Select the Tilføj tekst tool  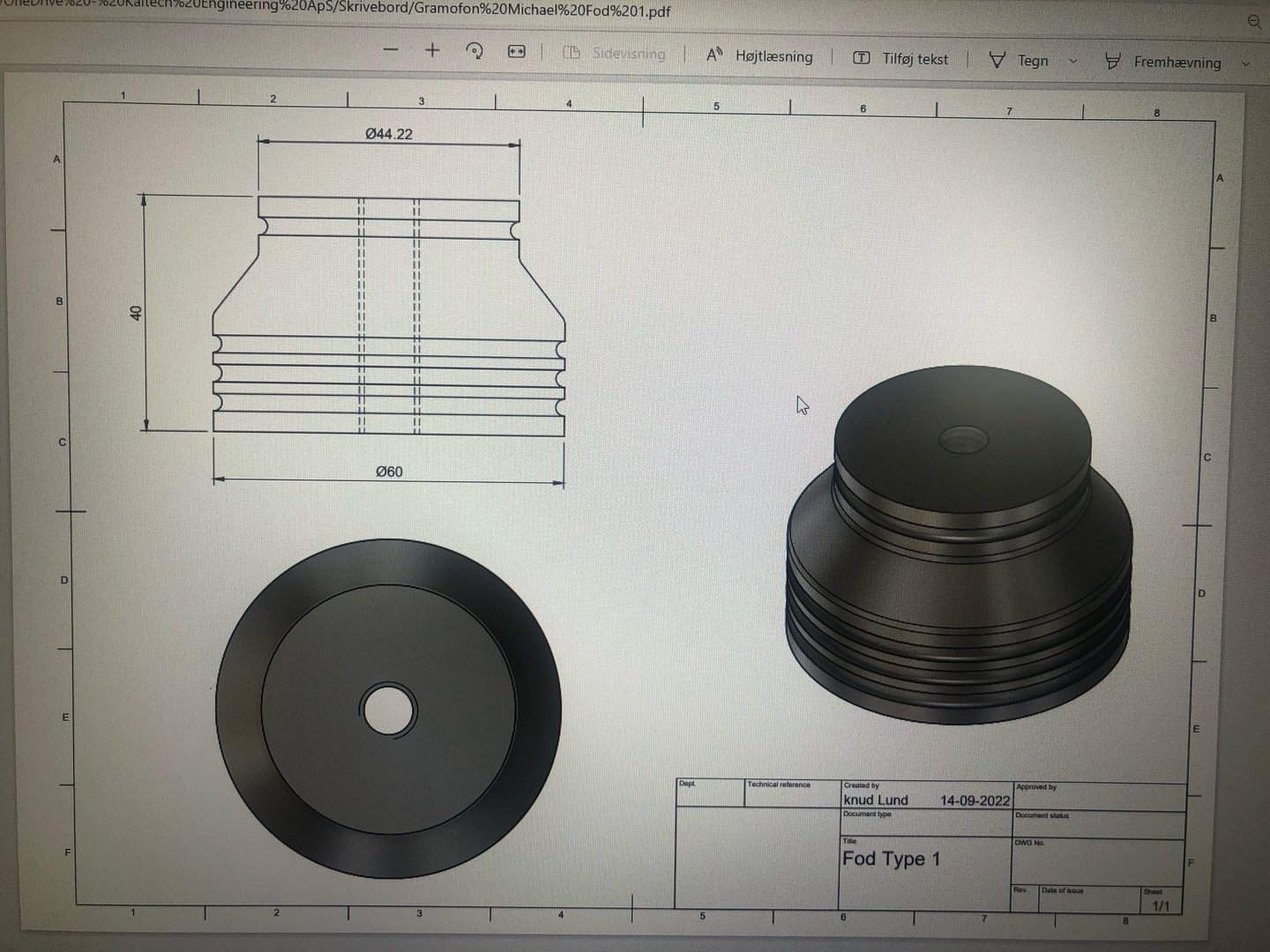coord(900,59)
